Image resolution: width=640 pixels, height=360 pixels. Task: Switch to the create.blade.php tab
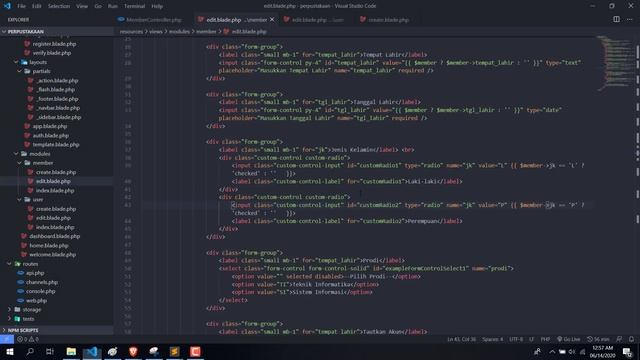388,20
